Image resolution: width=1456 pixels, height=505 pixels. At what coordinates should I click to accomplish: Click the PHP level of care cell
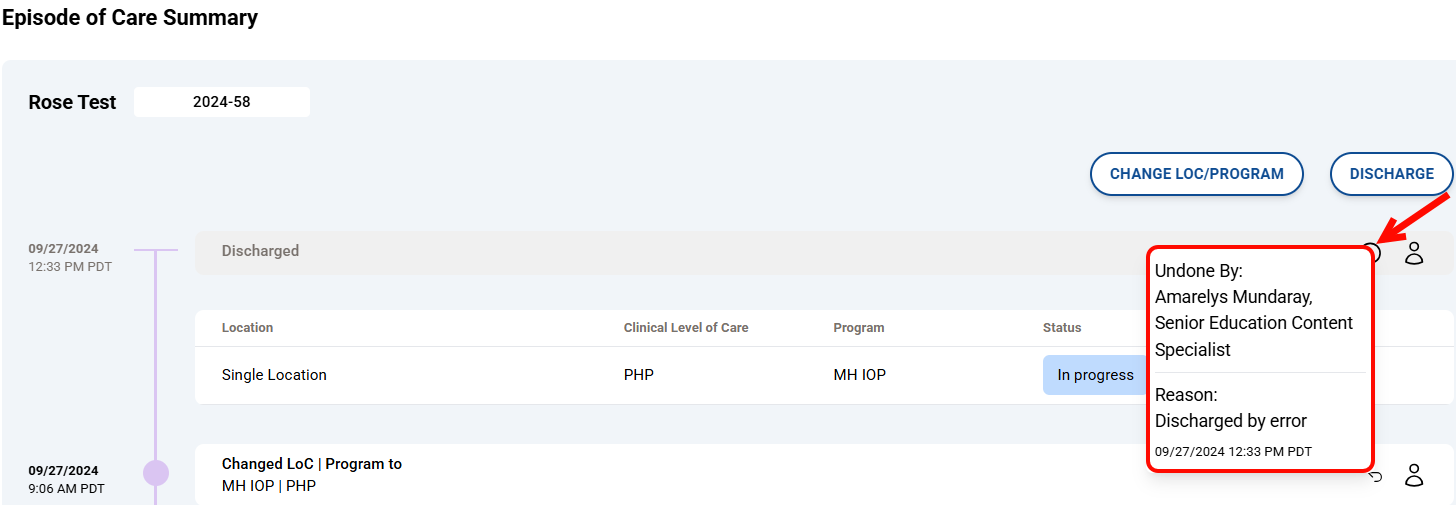coord(638,375)
